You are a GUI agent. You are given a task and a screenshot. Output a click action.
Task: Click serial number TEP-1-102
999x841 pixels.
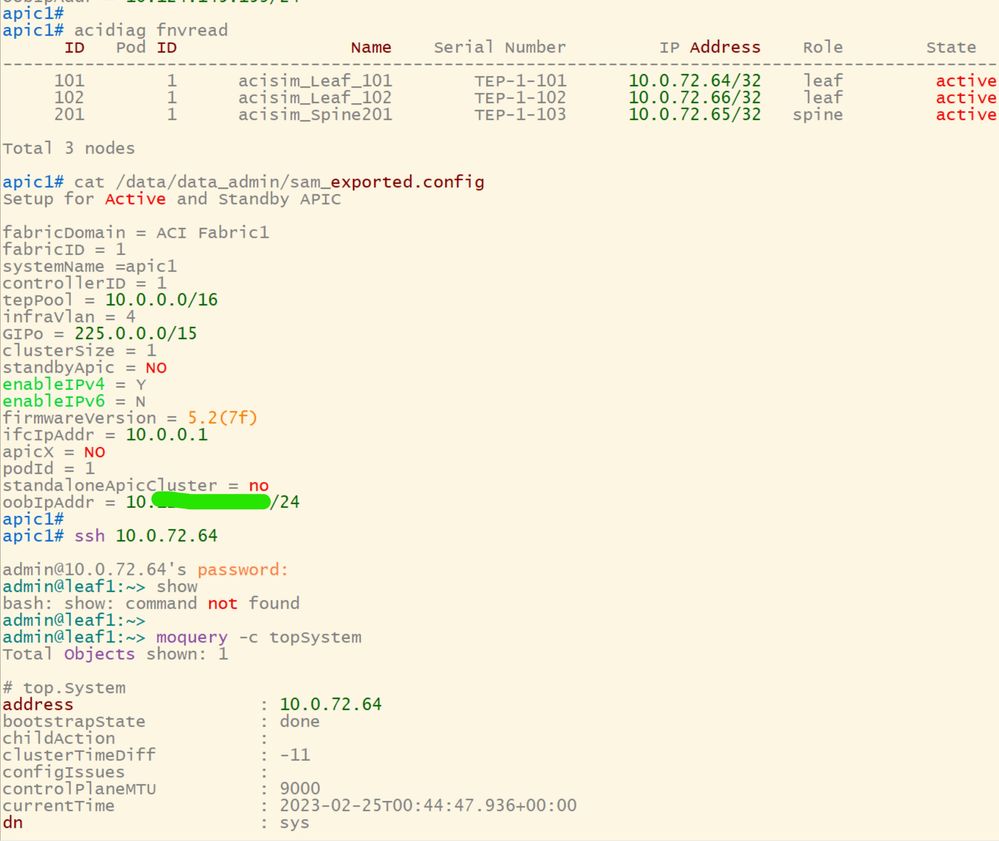(520, 97)
